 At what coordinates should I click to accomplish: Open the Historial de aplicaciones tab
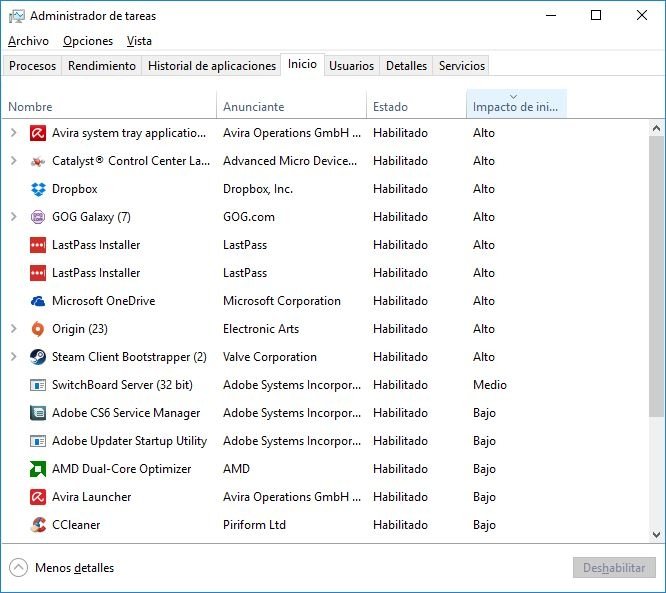(x=212, y=66)
